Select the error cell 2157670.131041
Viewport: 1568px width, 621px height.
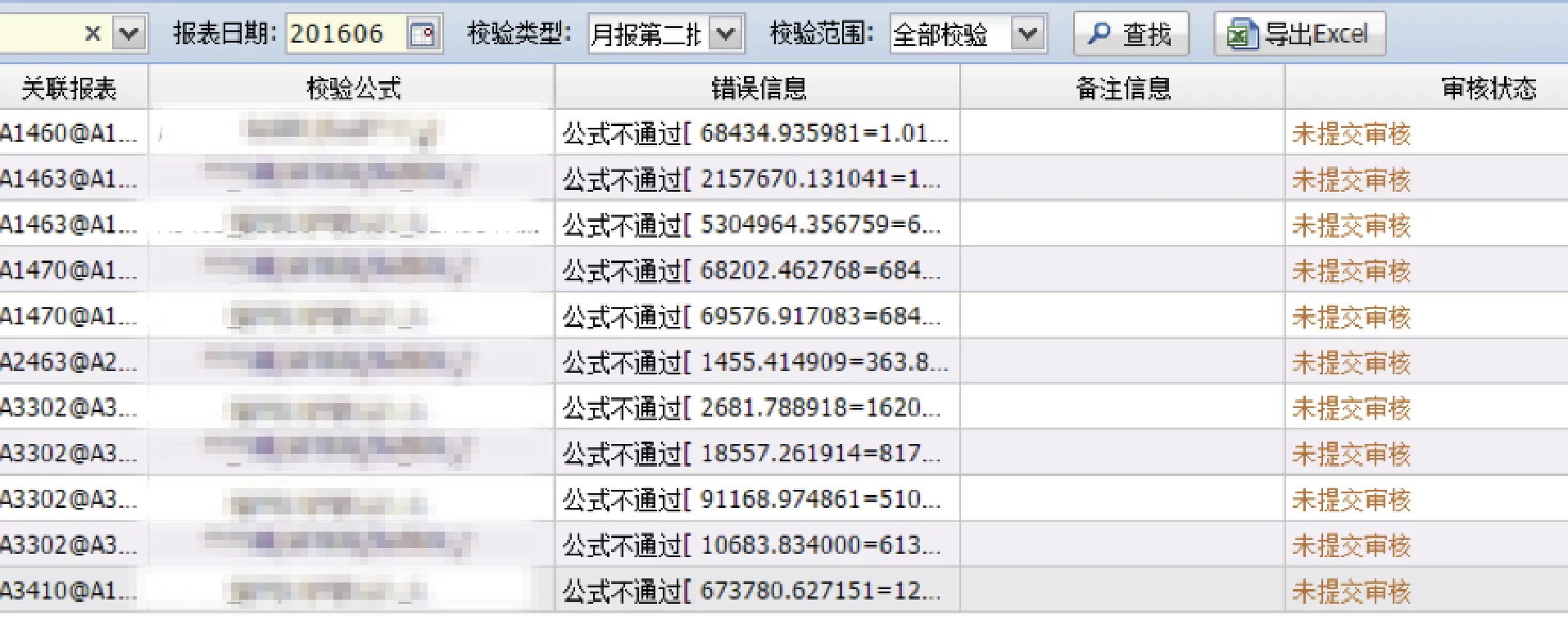(x=752, y=179)
